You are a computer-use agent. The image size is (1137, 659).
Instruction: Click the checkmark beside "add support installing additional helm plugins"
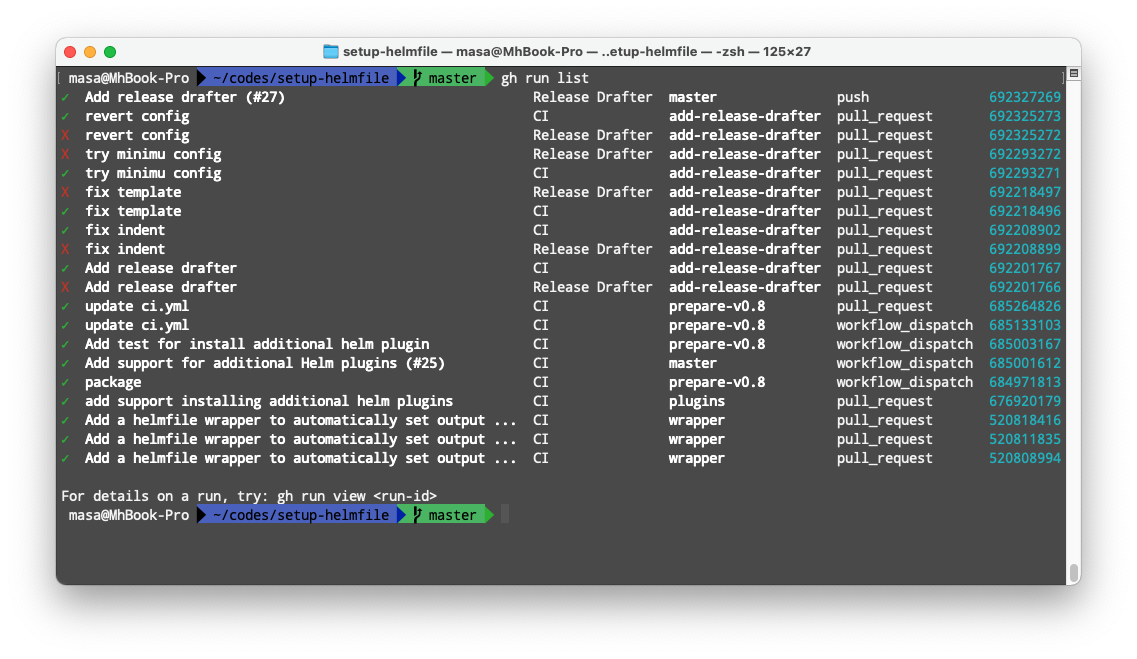click(67, 401)
